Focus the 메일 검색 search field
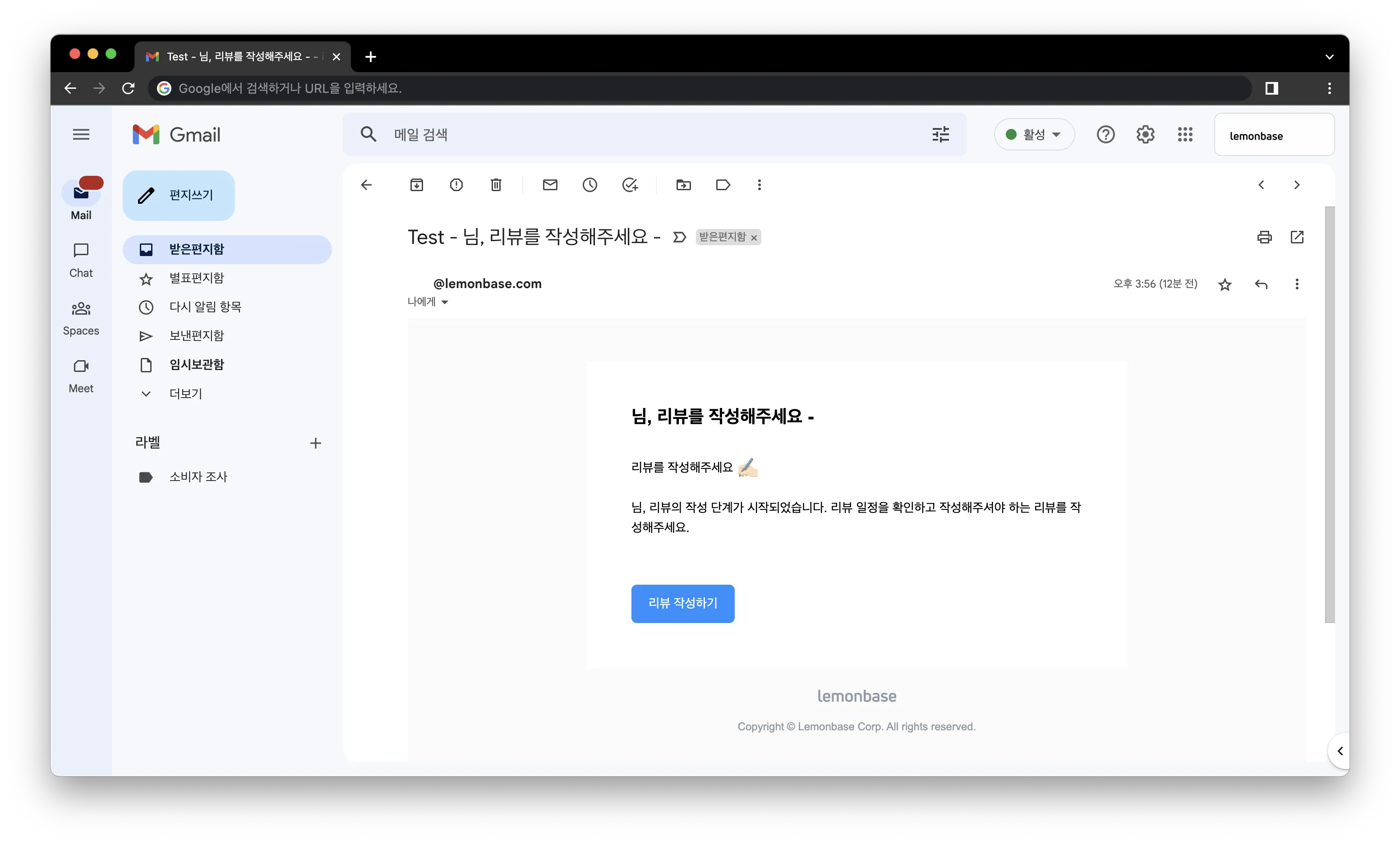 click(x=654, y=135)
